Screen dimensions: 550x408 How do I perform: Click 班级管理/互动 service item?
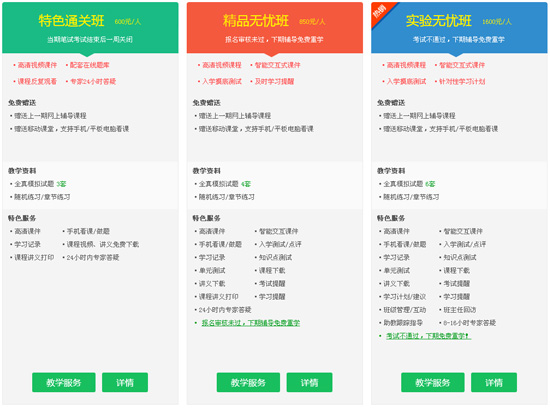[x=404, y=310]
